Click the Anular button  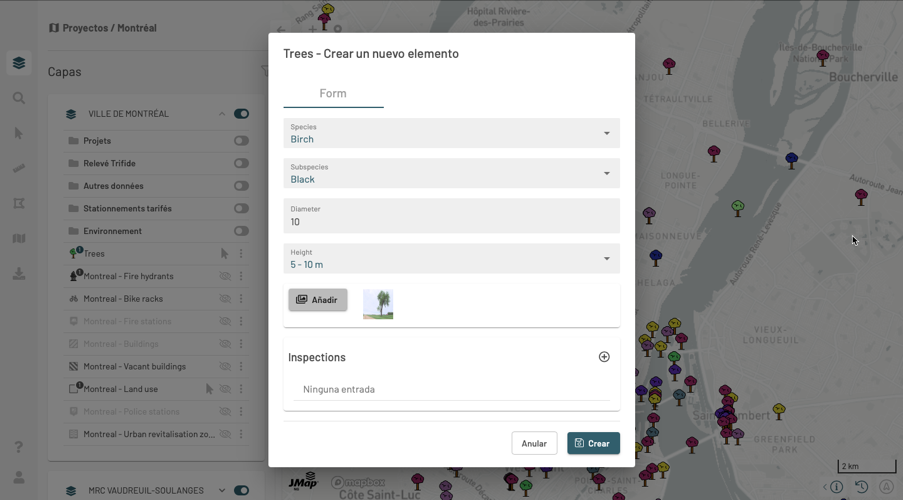(x=534, y=444)
